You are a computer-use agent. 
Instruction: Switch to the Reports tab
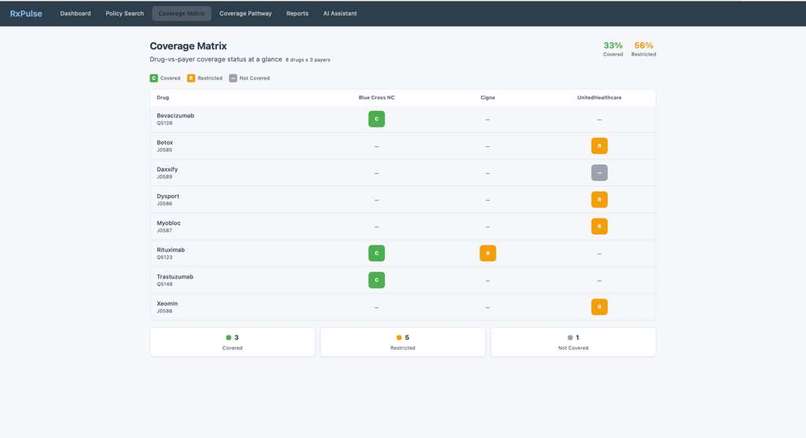coord(297,13)
